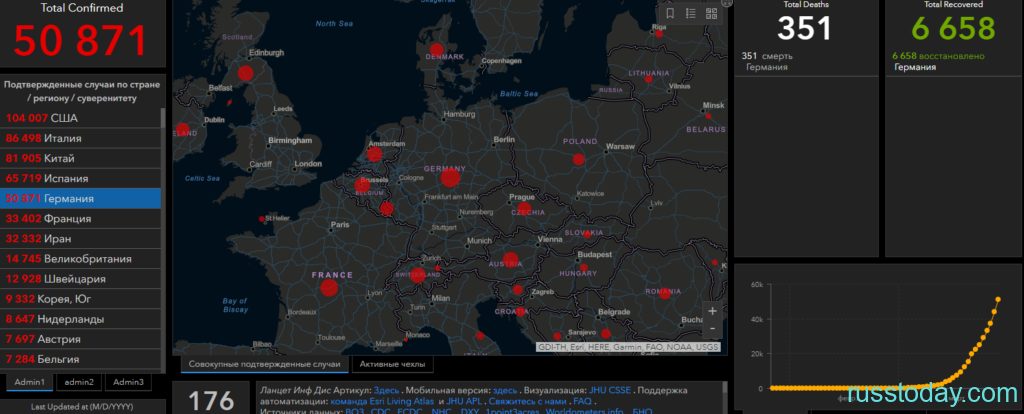Select Китай row with 81 905 cases
Image resolution: width=1024 pixels, height=414 pixels.
(80, 159)
